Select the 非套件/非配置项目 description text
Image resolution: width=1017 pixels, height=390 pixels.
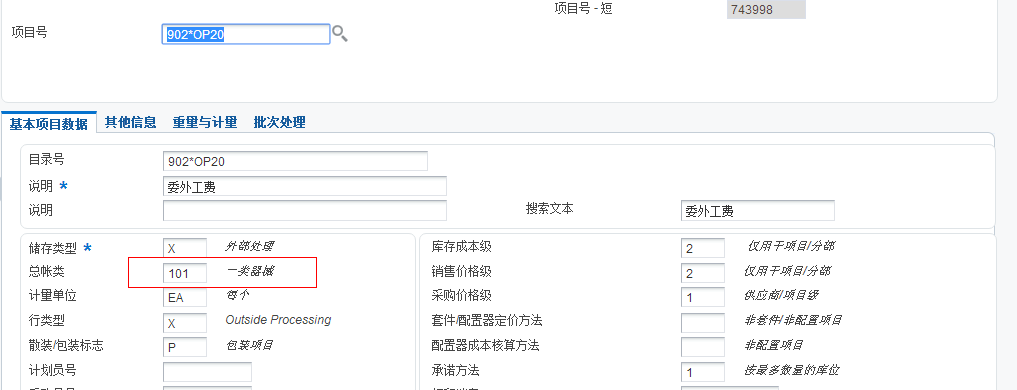[793, 320]
